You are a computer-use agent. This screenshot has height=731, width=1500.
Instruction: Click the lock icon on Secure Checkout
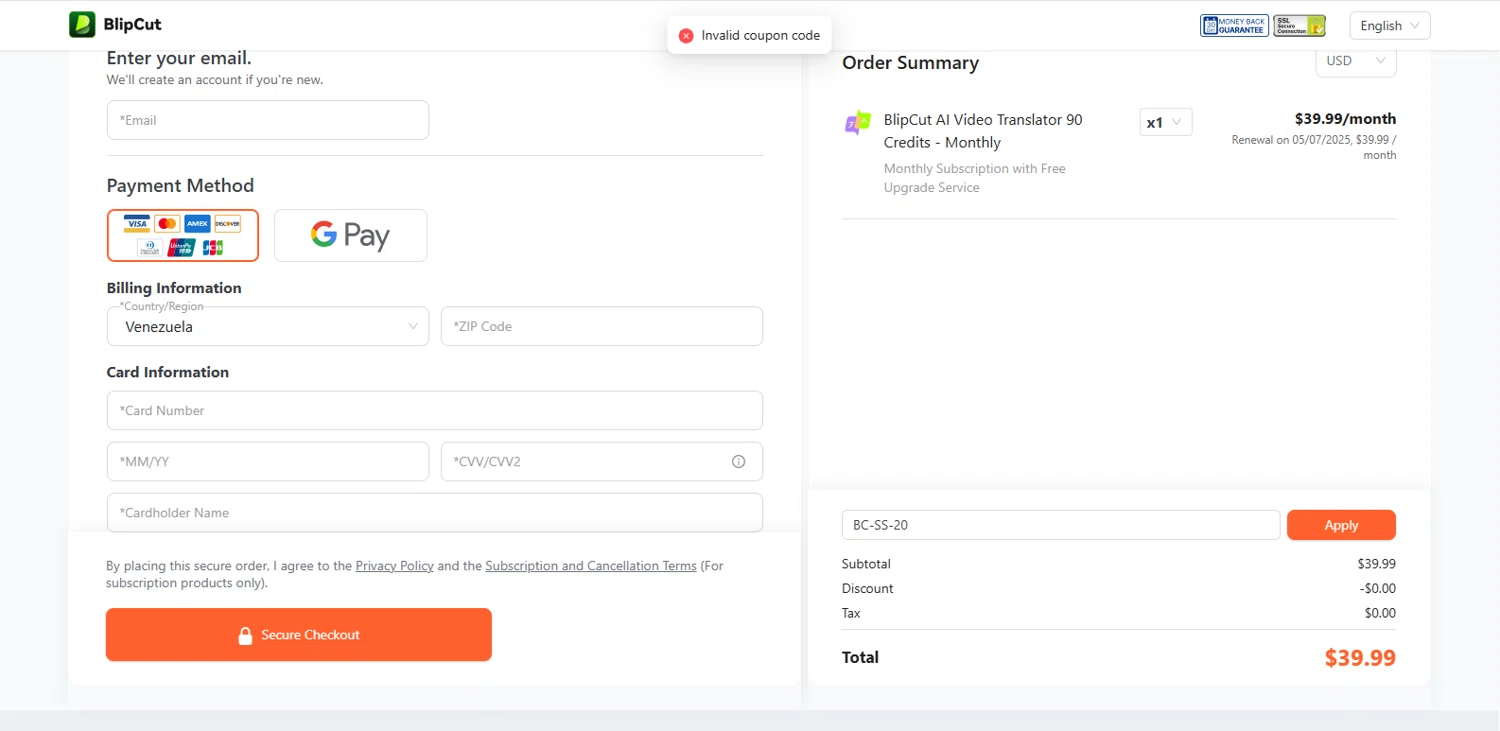pos(245,635)
